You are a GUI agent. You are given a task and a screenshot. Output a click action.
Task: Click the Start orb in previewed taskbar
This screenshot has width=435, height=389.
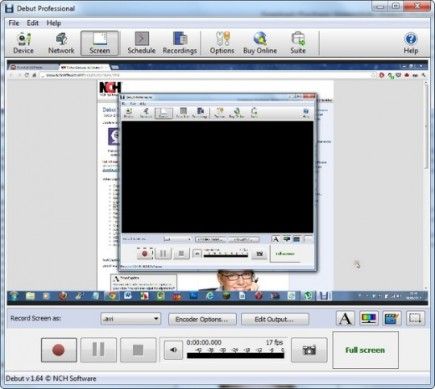(x=14, y=296)
